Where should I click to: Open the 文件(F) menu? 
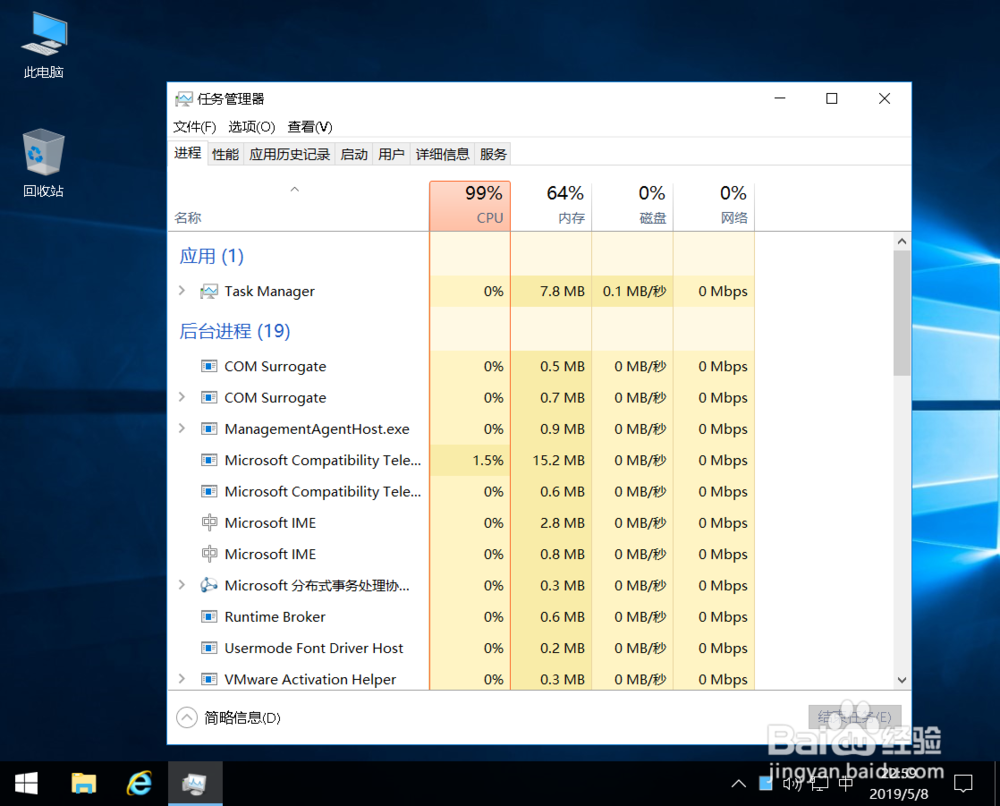click(x=195, y=127)
